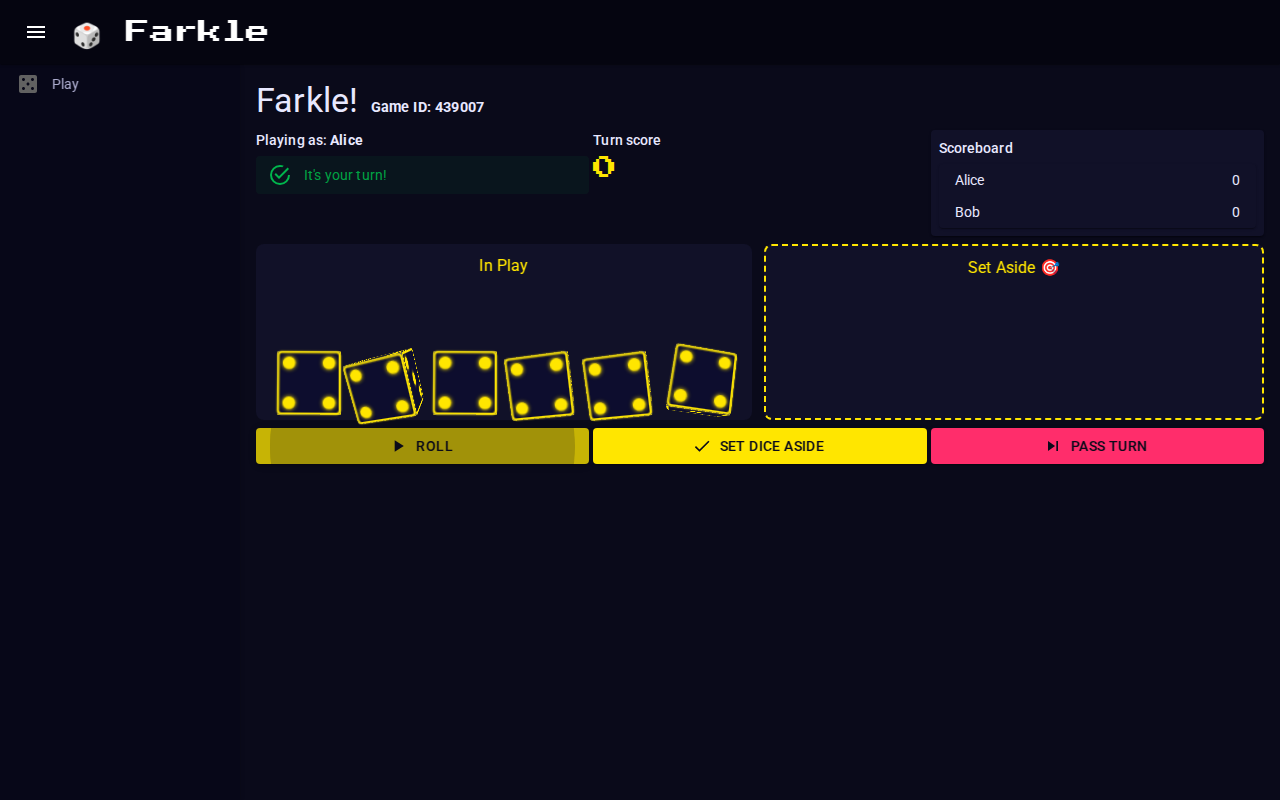The height and width of the screenshot is (800, 1280).
Task: Select the sixth die in play
Action: click(702, 380)
